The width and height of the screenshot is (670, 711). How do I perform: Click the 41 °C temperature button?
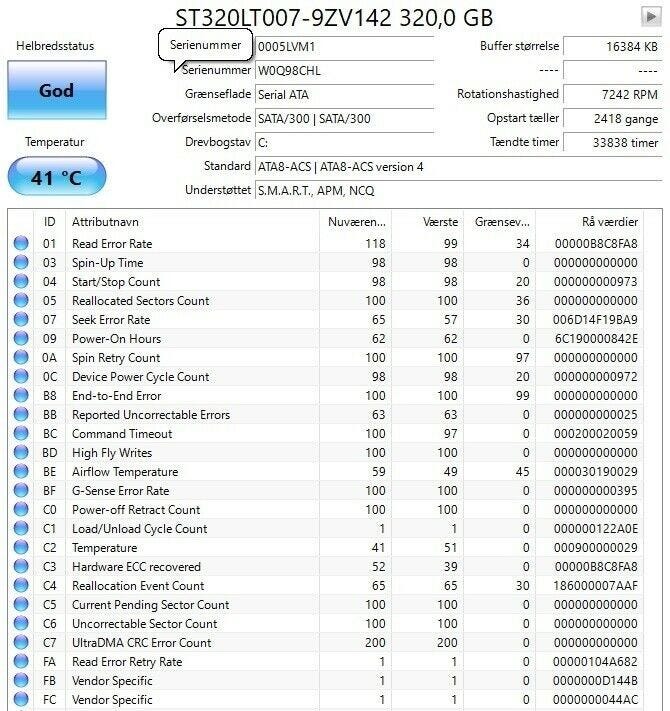(56, 178)
